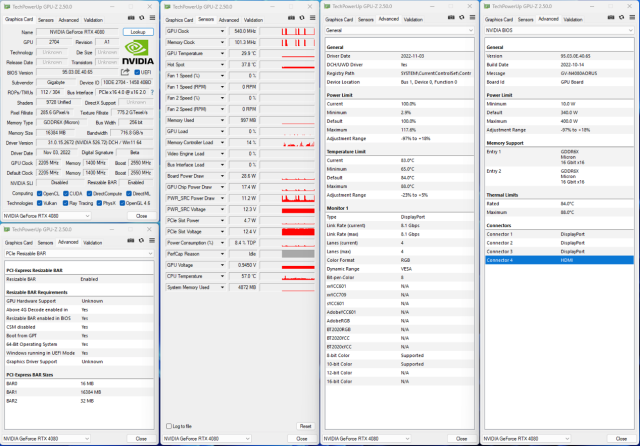Click refresh icon in General Advanced window
Image resolution: width=640 pixels, height=446 pixels.
(x=462, y=18)
